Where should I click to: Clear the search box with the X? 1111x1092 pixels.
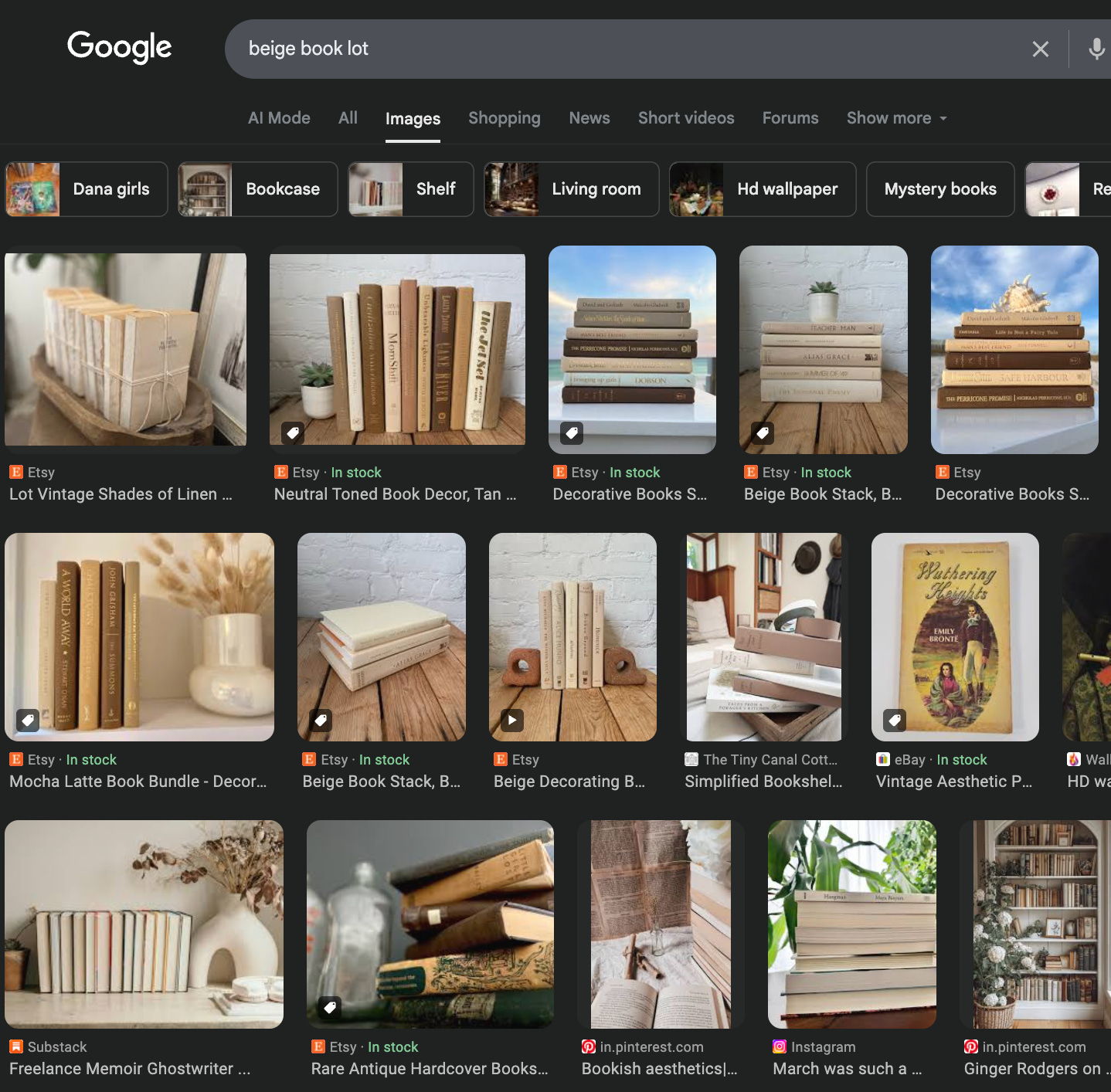click(1040, 49)
